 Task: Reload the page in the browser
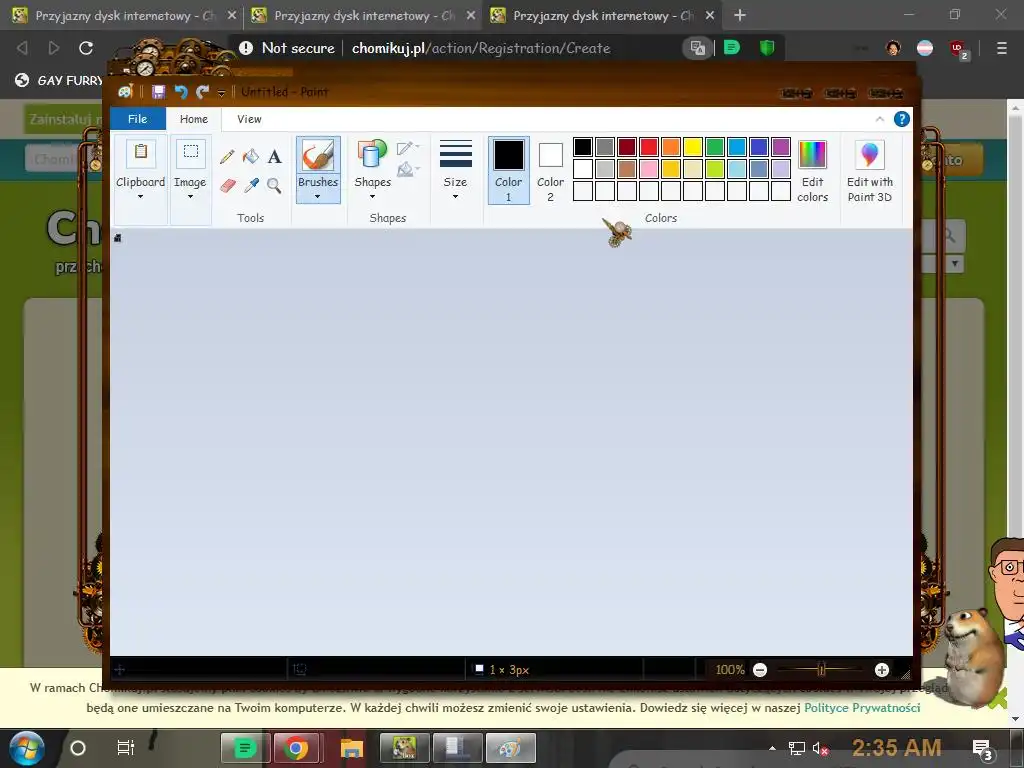(x=86, y=48)
